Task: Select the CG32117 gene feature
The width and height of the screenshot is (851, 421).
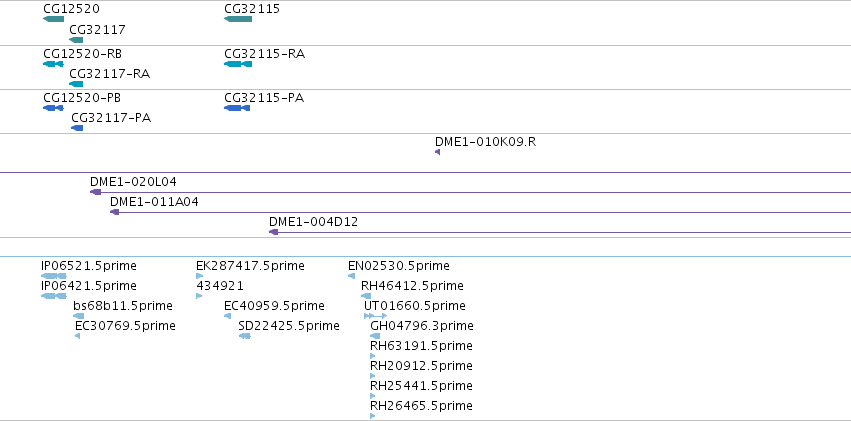Action: click(x=77, y=40)
